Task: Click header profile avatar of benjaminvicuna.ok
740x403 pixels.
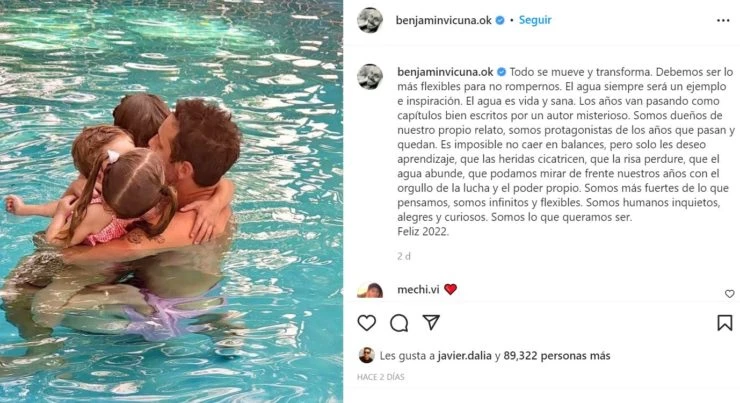Action: tap(370, 20)
